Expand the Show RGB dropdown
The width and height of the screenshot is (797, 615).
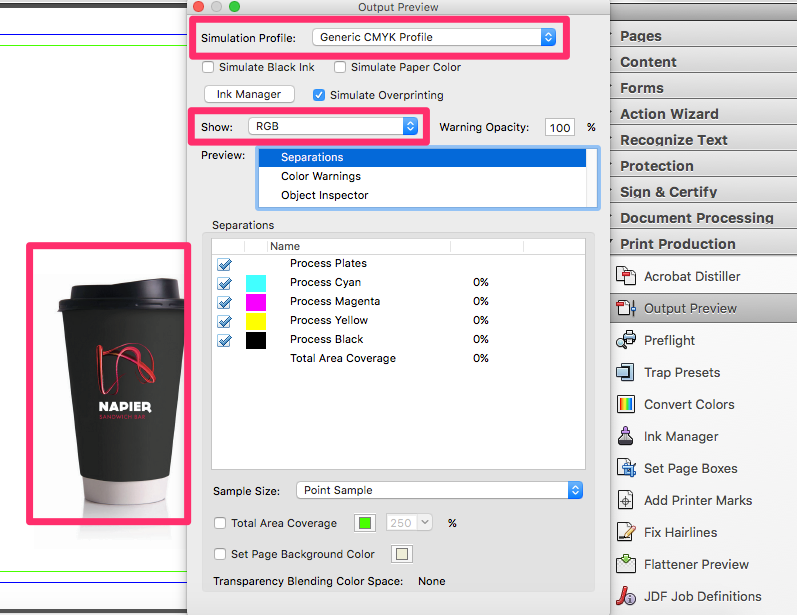[x=333, y=127]
